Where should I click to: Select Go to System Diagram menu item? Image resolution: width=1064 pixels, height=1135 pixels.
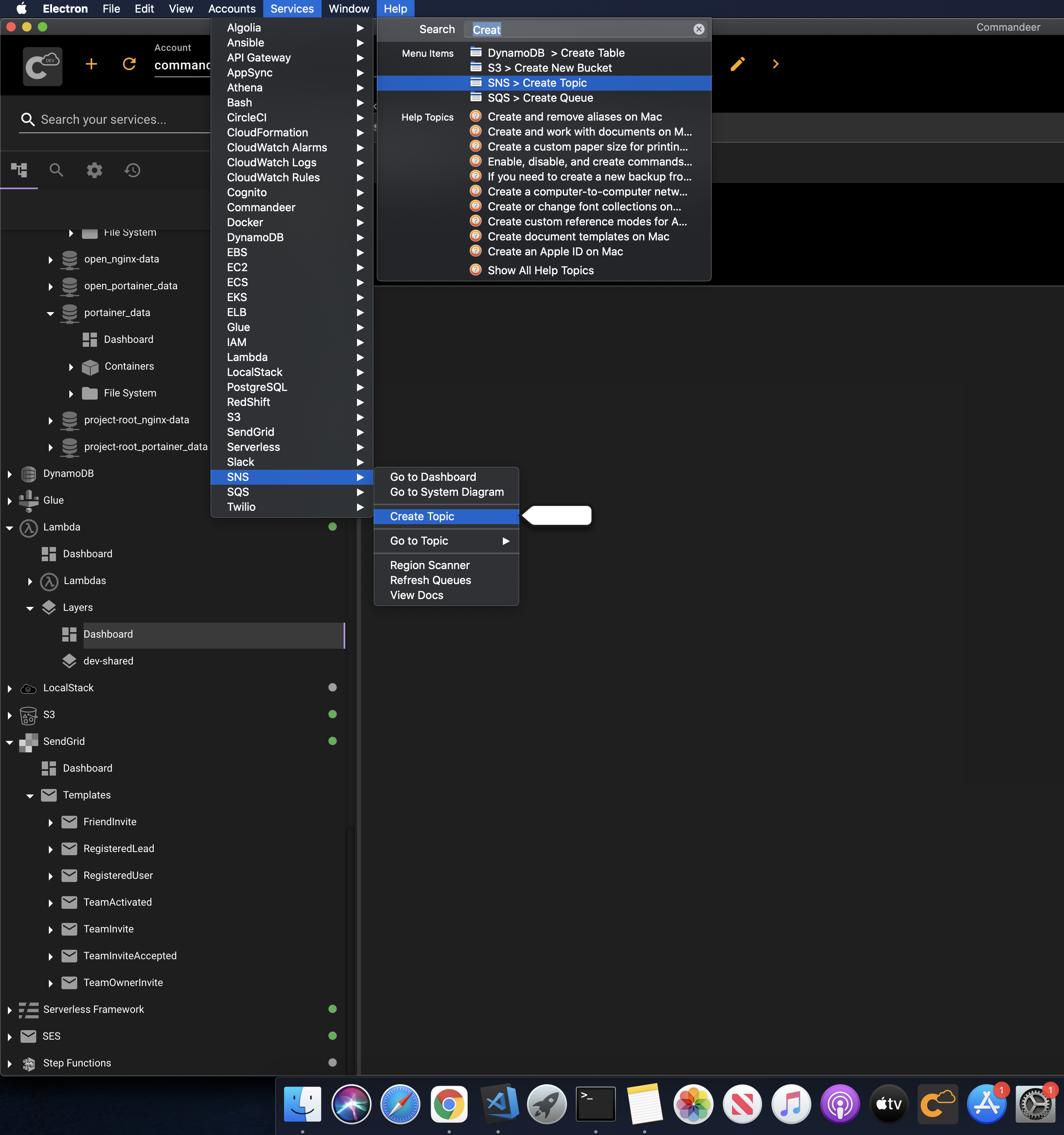tap(446, 491)
